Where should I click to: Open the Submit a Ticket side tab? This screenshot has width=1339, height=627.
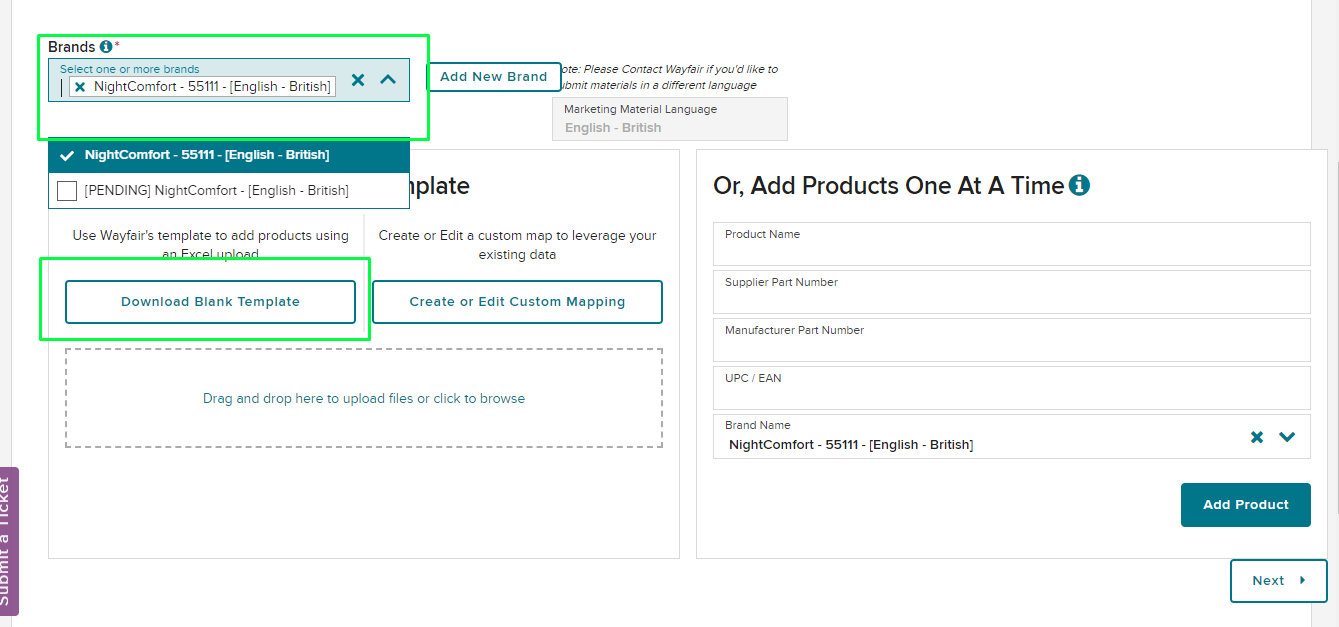[9, 541]
